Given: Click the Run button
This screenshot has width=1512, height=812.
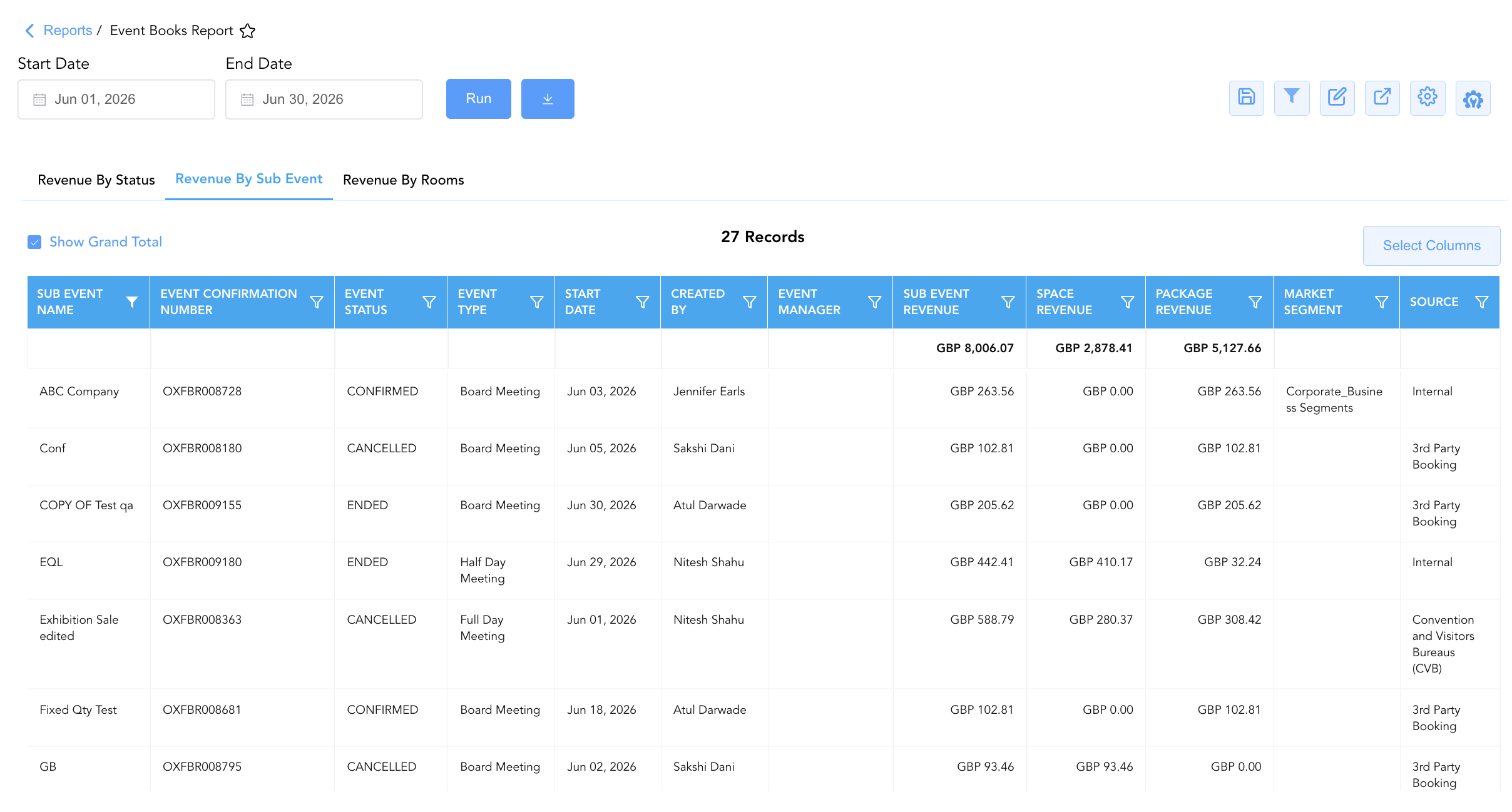Looking at the screenshot, I should point(479,99).
